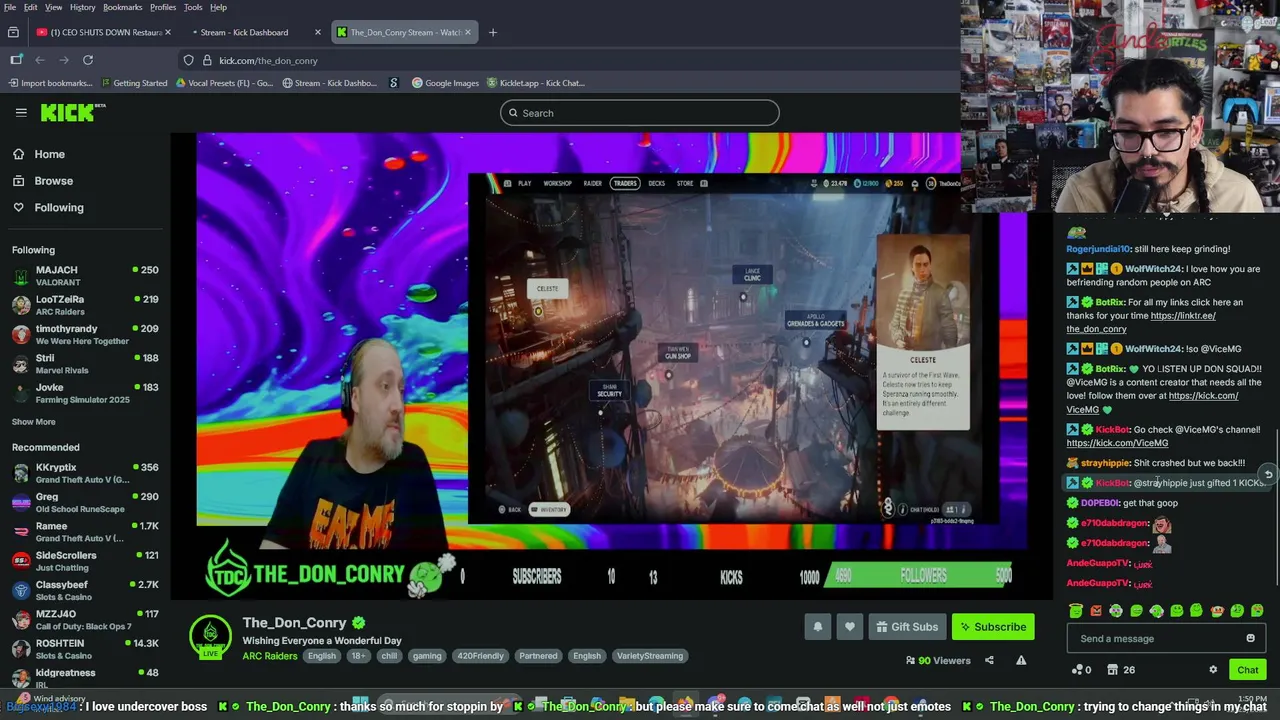The width and height of the screenshot is (1280, 720).
Task: Click the Kick search field
Action: (640, 113)
